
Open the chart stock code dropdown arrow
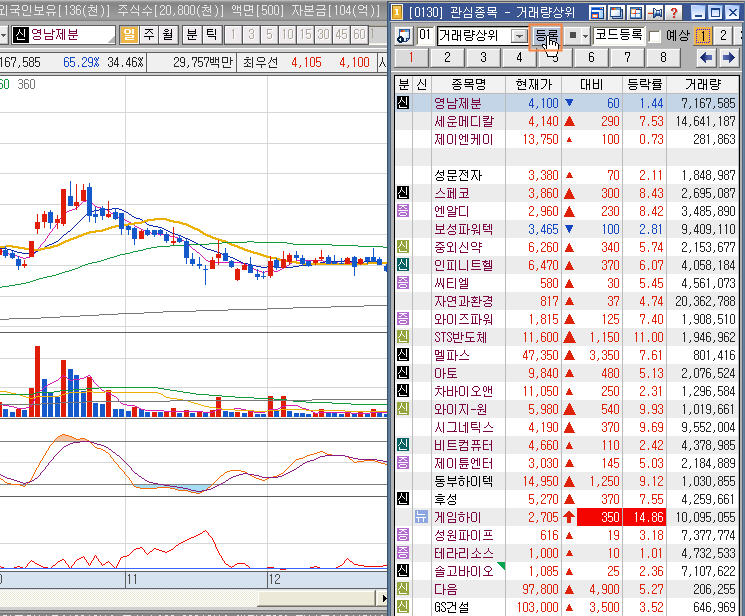[3, 35]
